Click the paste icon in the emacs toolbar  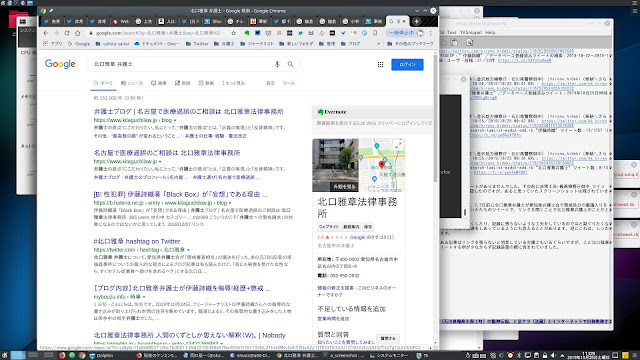click(x=454, y=42)
